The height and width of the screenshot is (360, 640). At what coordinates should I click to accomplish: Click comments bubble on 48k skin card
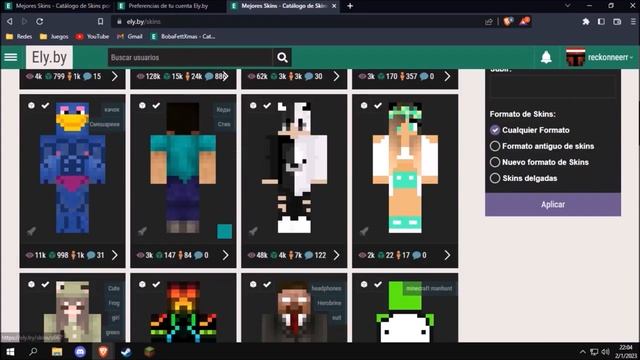309,255
